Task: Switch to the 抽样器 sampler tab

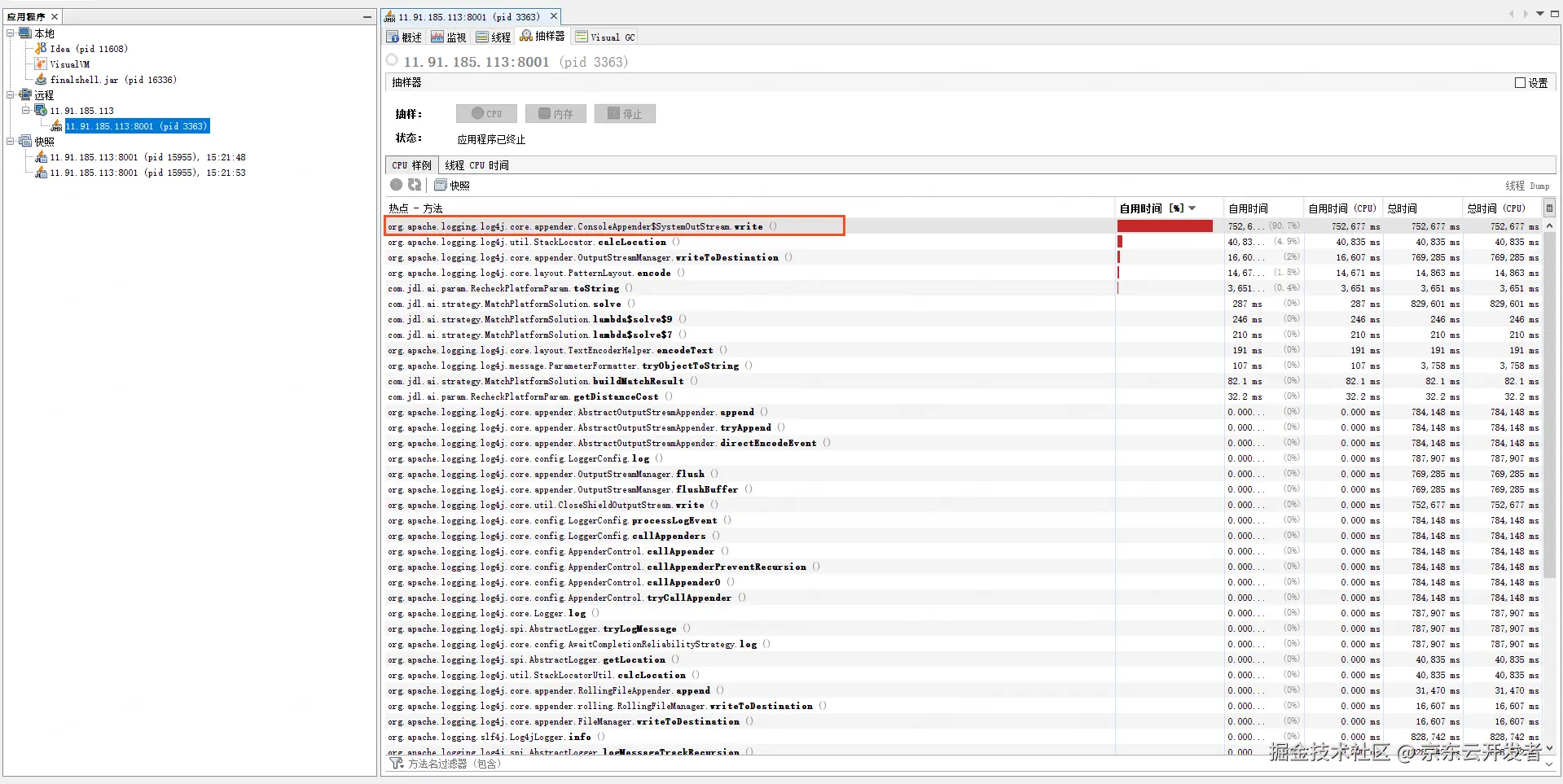Action: [x=542, y=36]
